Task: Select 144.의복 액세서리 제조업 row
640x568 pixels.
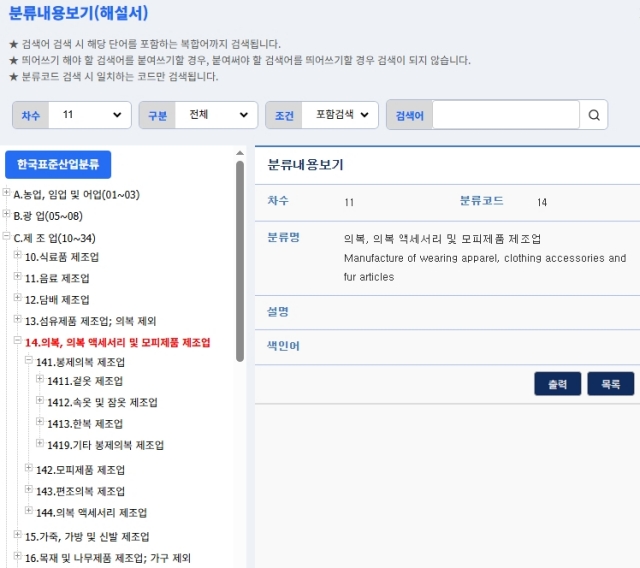Action: [91, 513]
